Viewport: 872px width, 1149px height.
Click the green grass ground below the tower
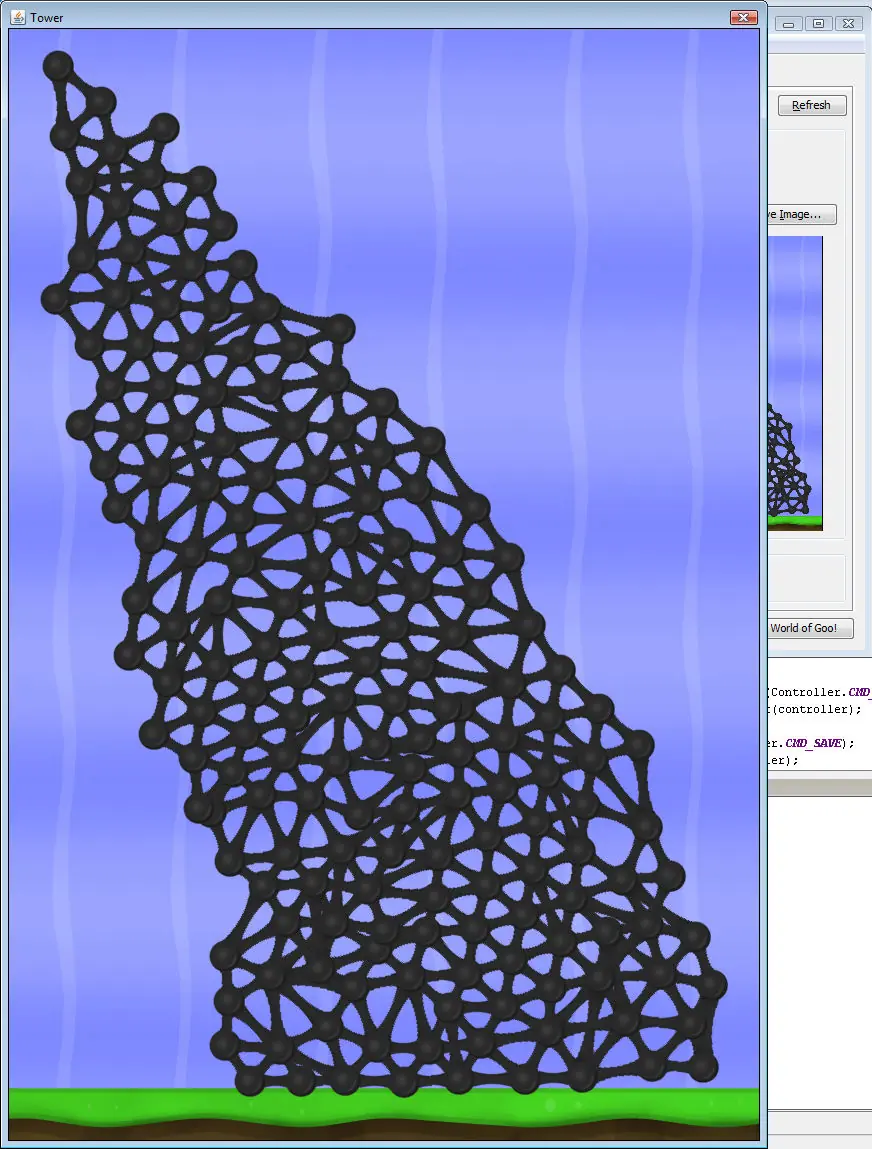pyautogui.click(x=384, y=1104)
